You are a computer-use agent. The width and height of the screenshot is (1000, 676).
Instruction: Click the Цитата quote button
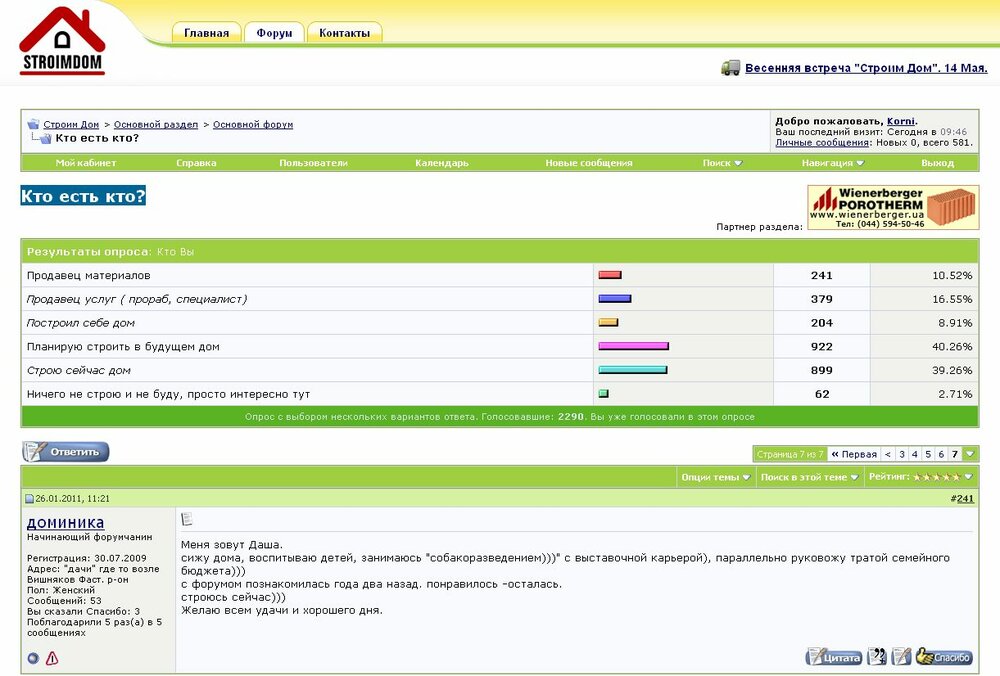(834, 656)
